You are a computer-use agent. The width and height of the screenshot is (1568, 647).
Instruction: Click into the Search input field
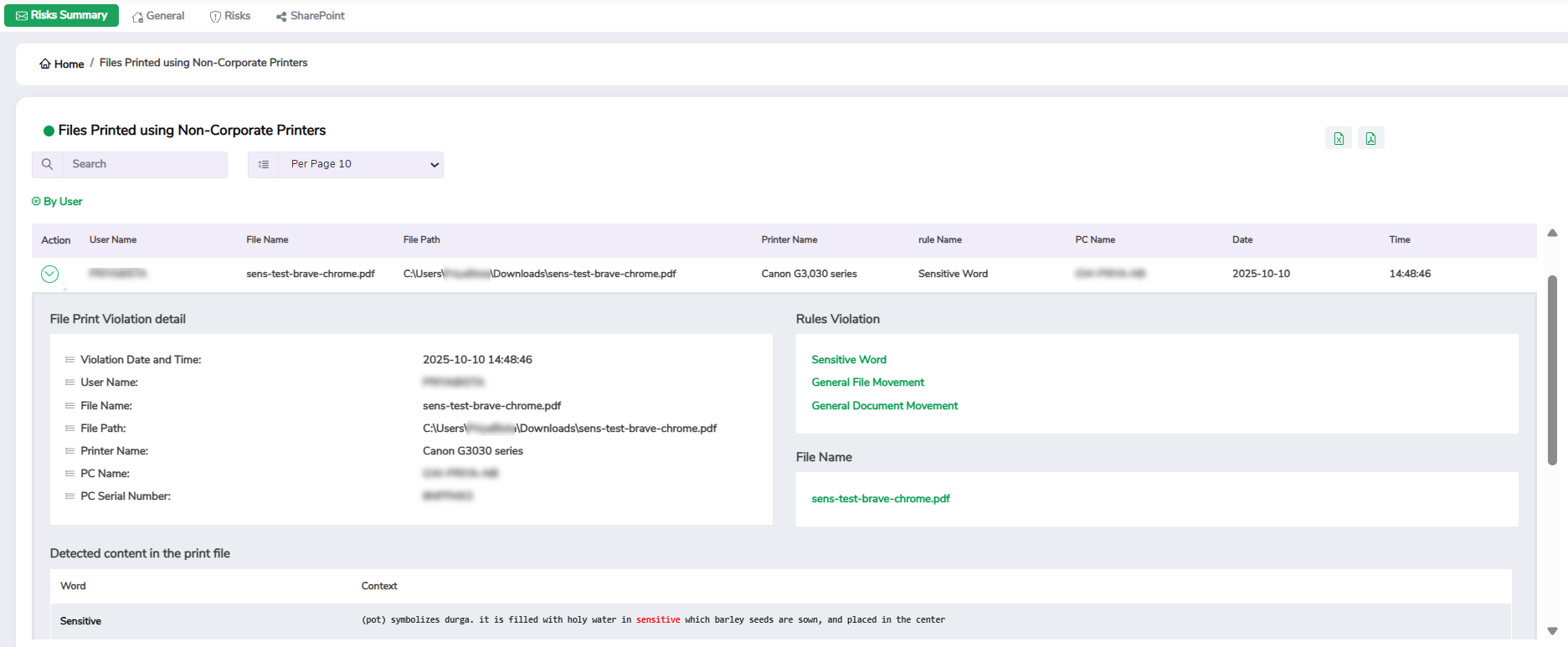144,165
